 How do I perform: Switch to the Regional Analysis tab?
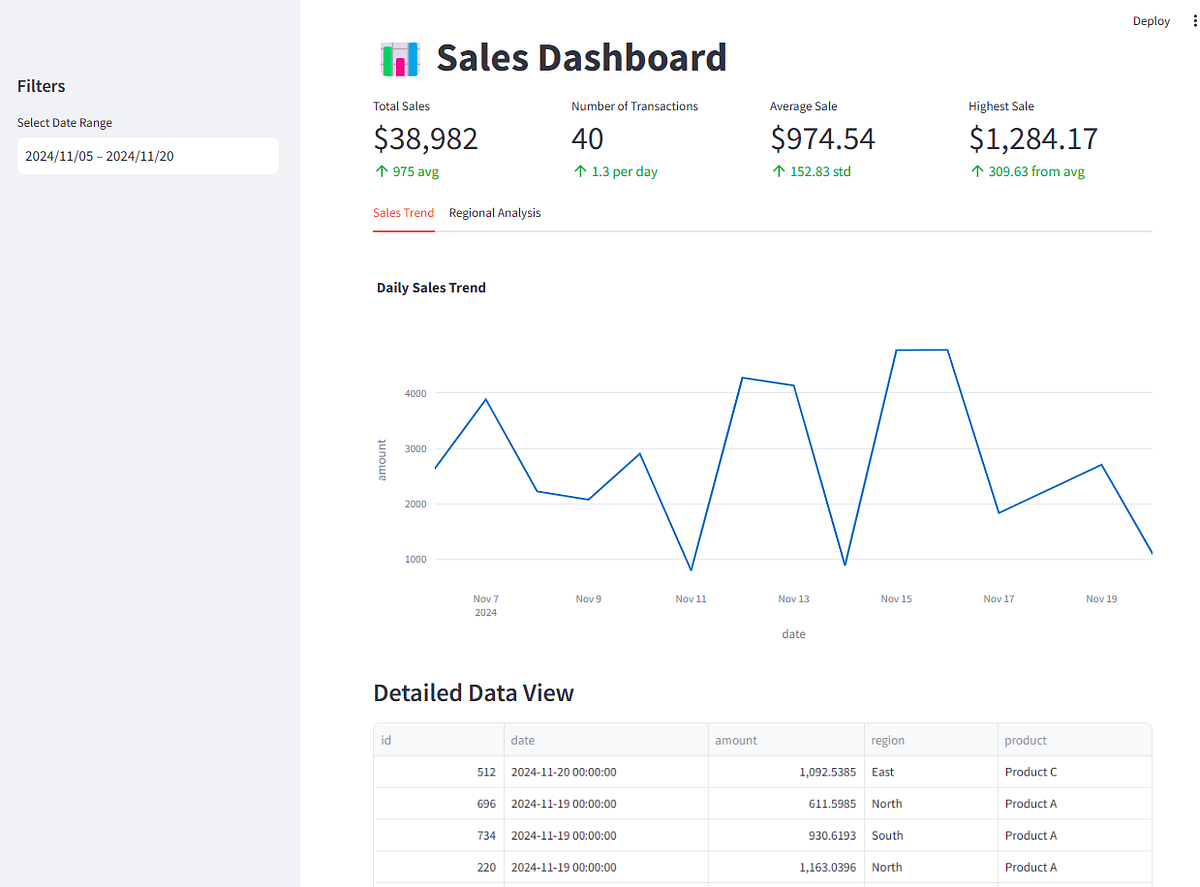tap(495, 213)
